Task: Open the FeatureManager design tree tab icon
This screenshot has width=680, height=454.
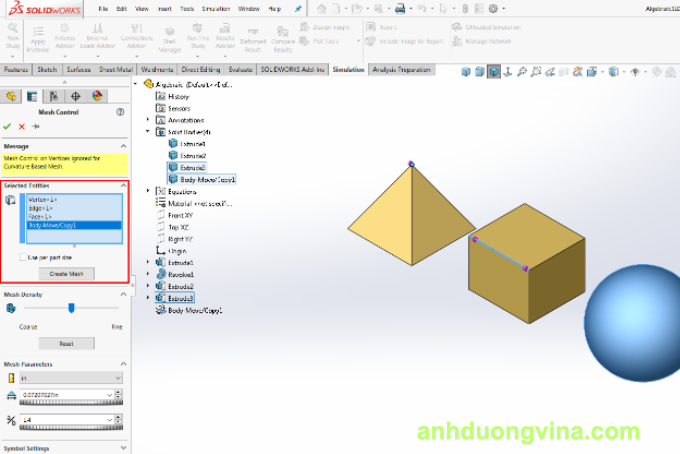Action: (11, 96)
